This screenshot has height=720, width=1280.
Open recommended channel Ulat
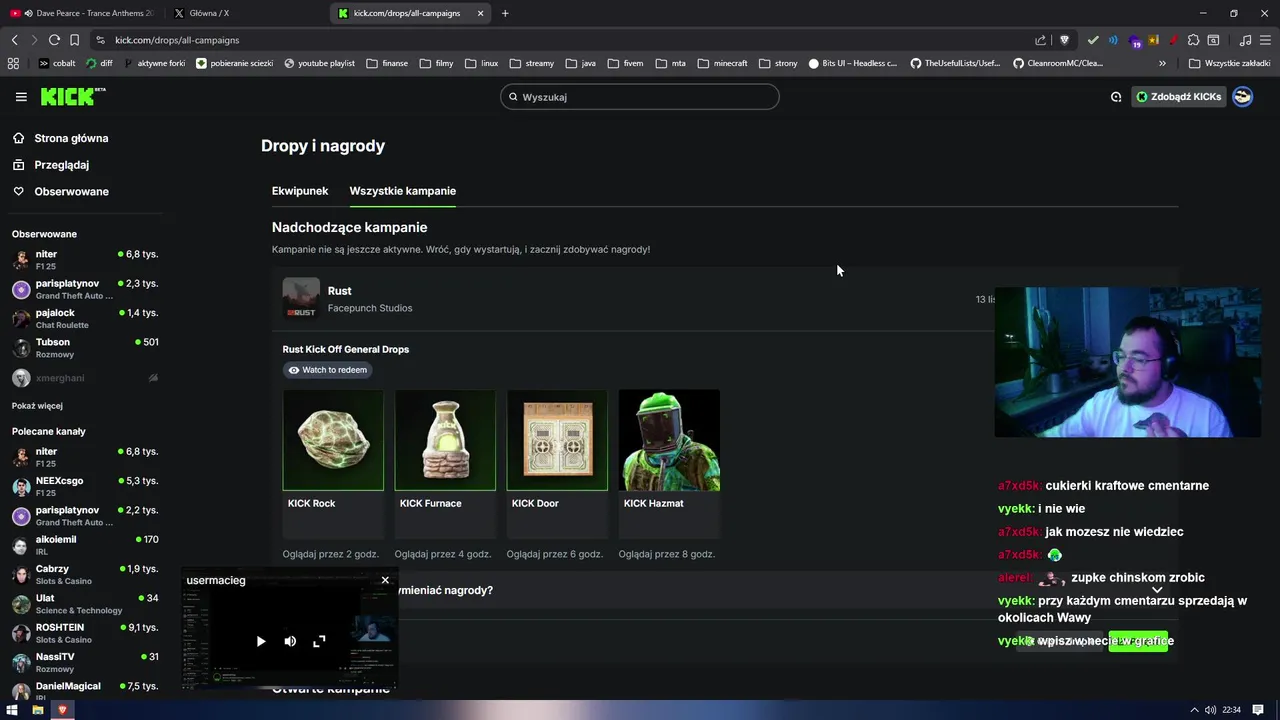tap(85, 603)
